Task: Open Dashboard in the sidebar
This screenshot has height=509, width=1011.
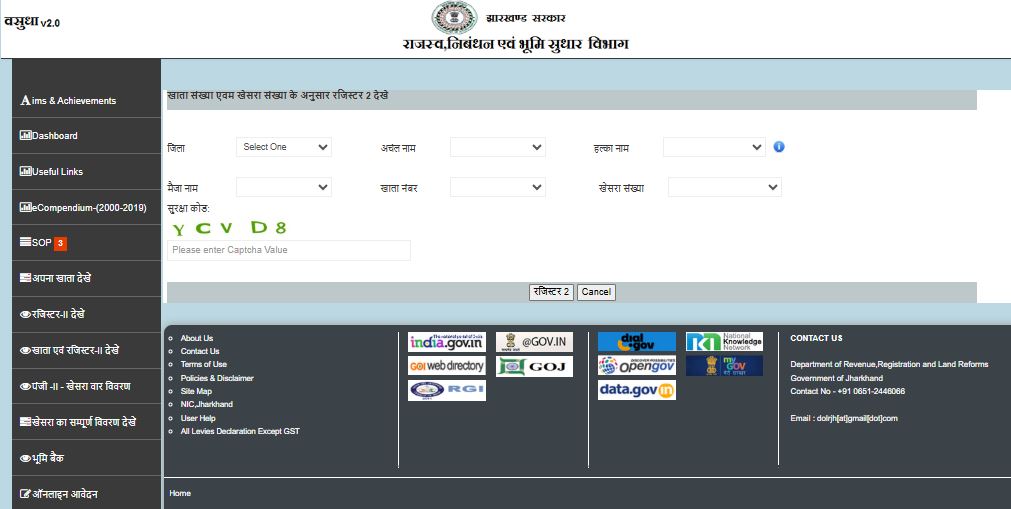Action: [86, 135]
